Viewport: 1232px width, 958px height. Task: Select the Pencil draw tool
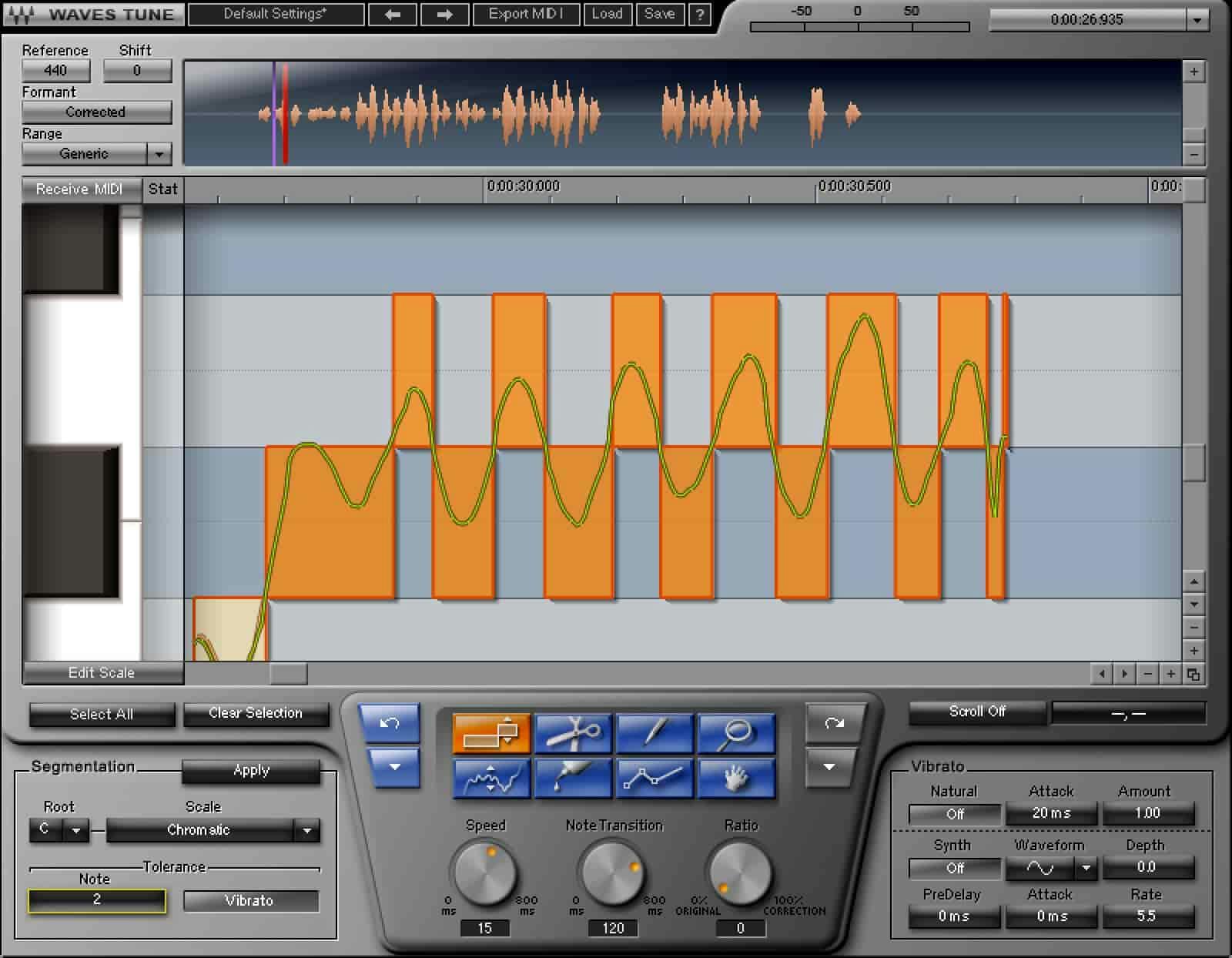pos(654,732)
